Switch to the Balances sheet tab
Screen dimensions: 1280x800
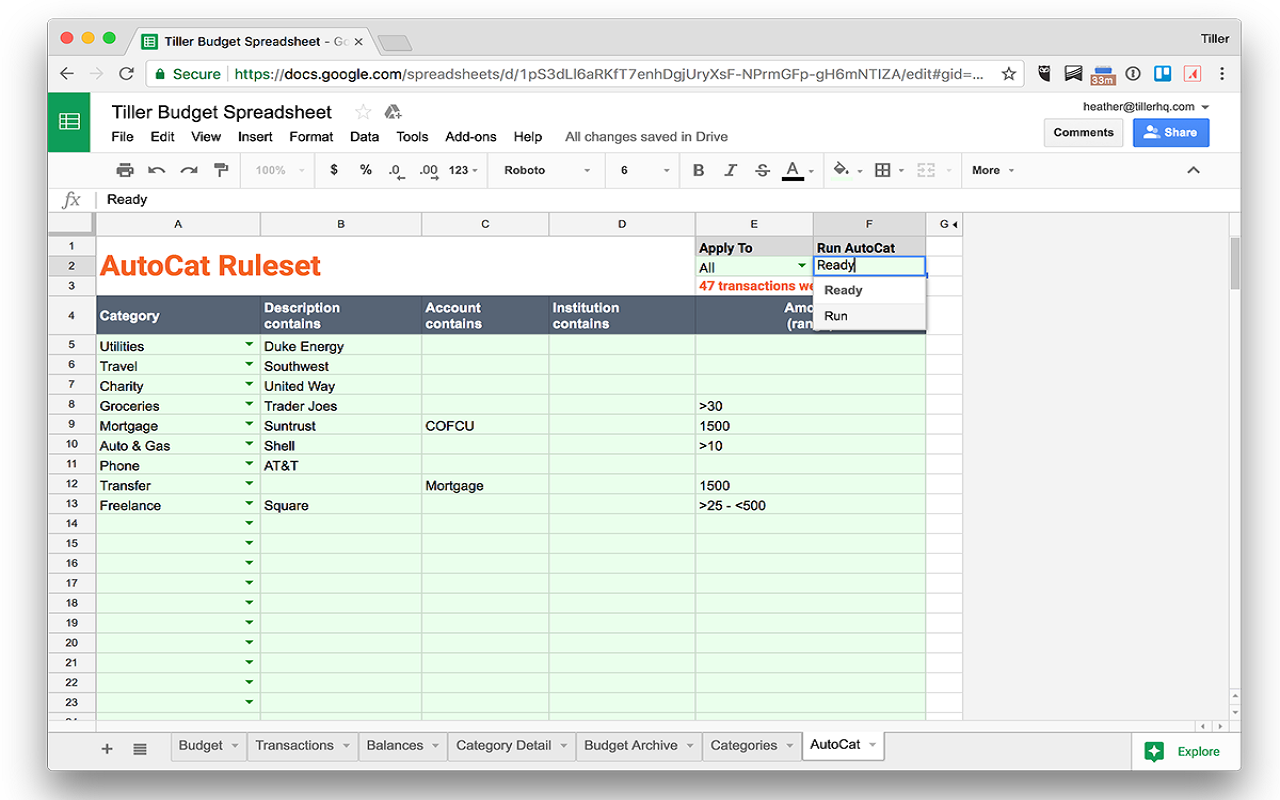click(x=403, y=746)
